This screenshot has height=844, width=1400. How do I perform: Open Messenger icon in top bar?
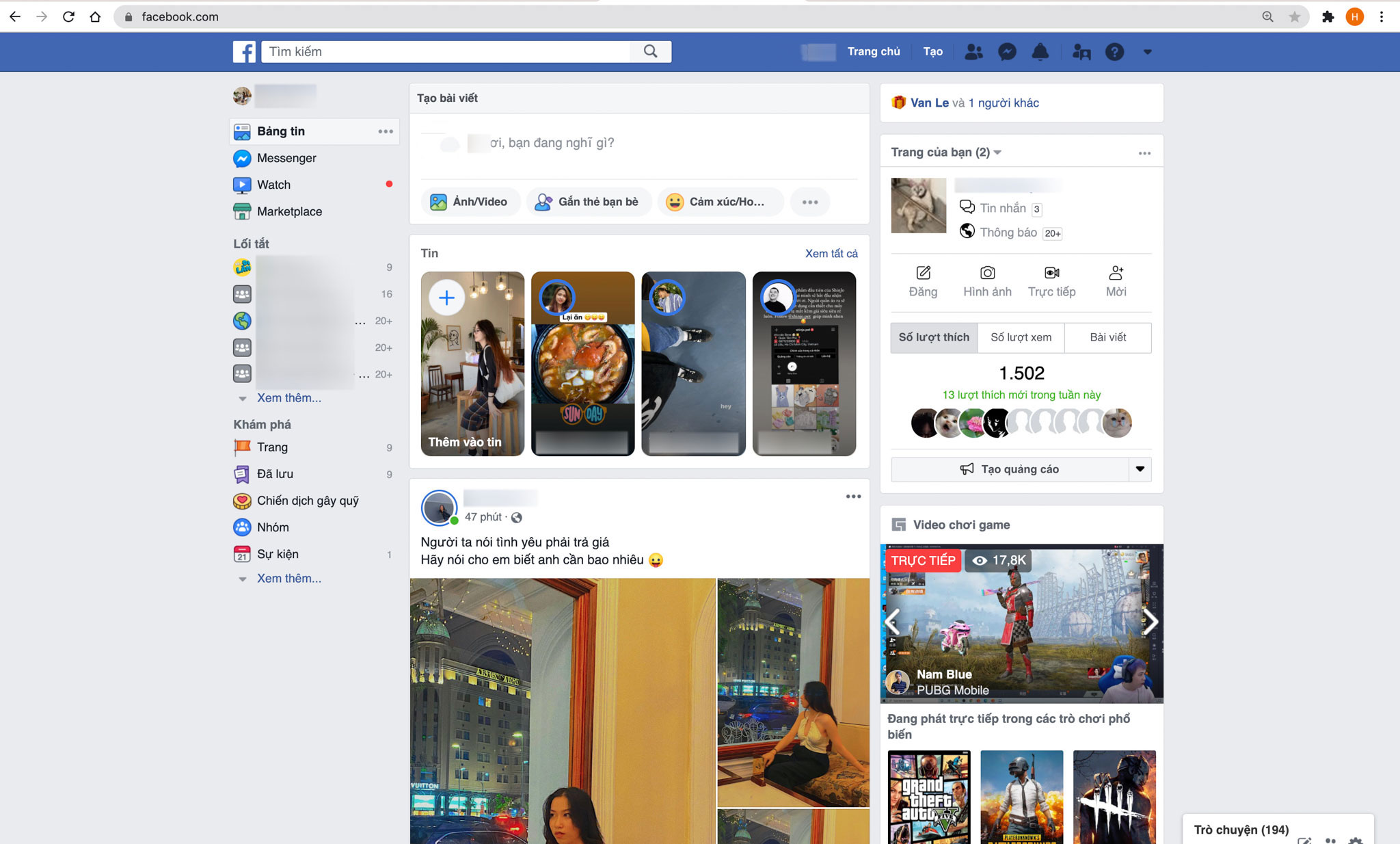[x=1007, y=51]
